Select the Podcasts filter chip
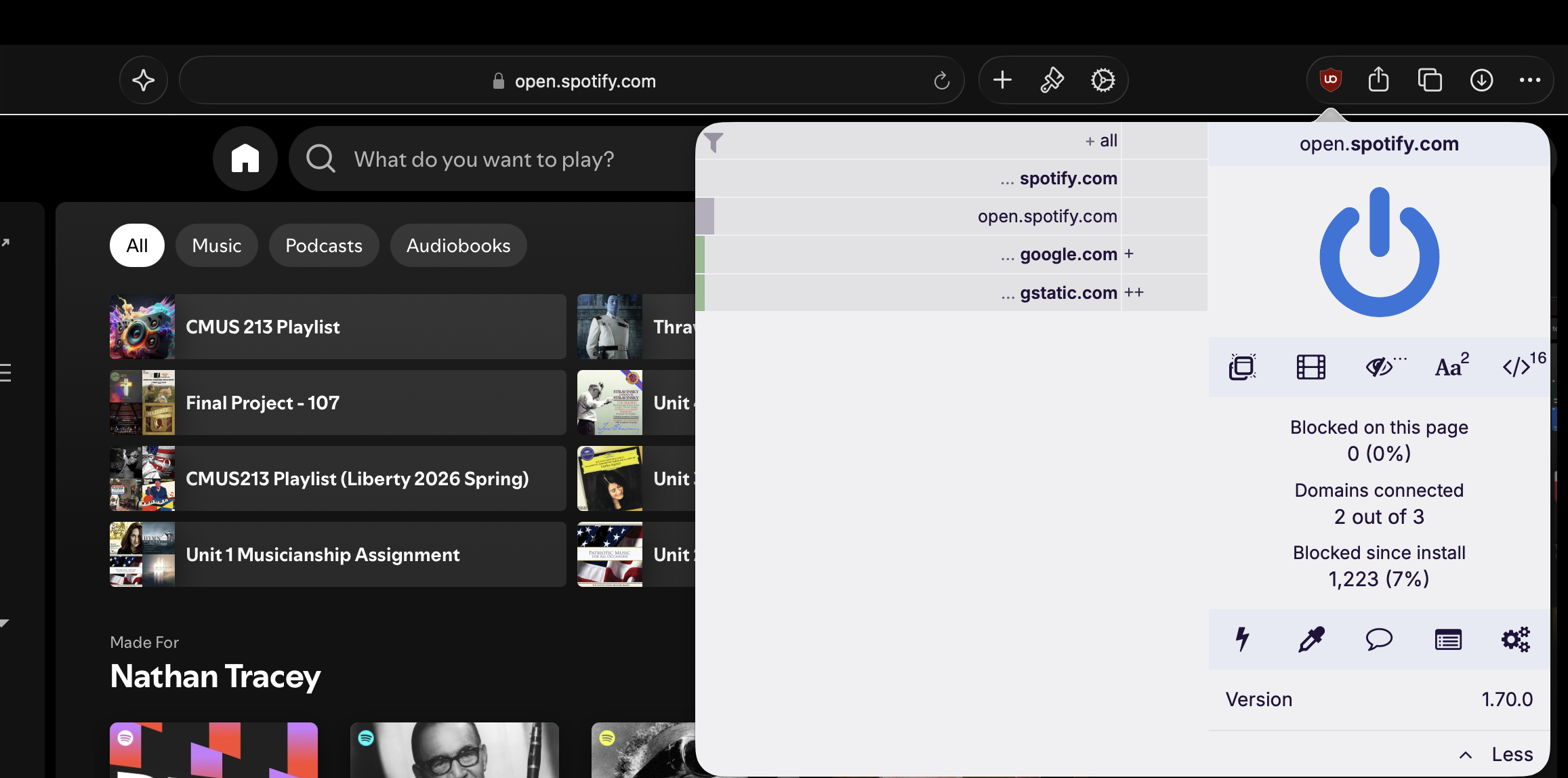 324,245
